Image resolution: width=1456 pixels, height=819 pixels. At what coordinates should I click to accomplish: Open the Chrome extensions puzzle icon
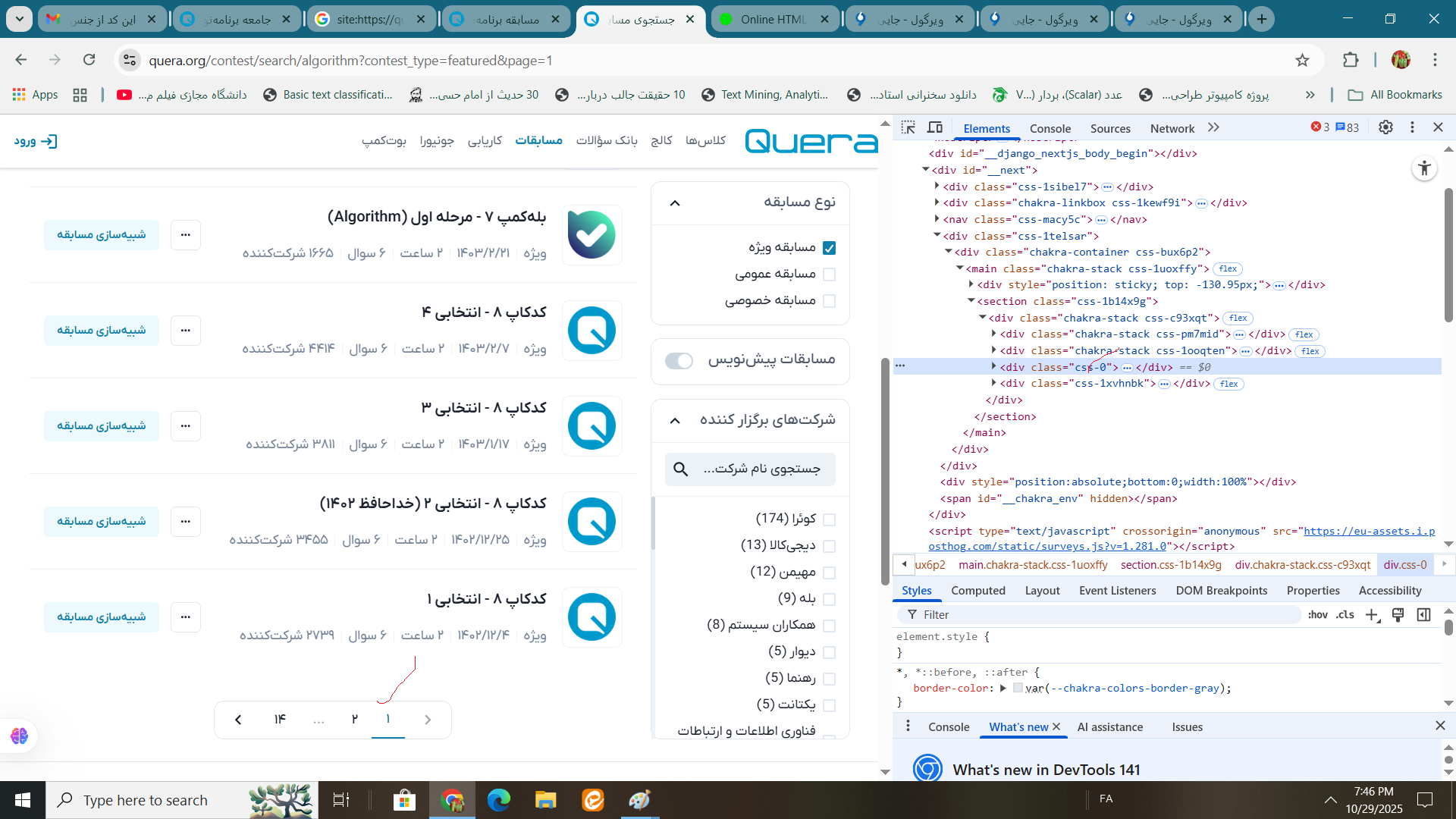click(x=1351, y=60)
